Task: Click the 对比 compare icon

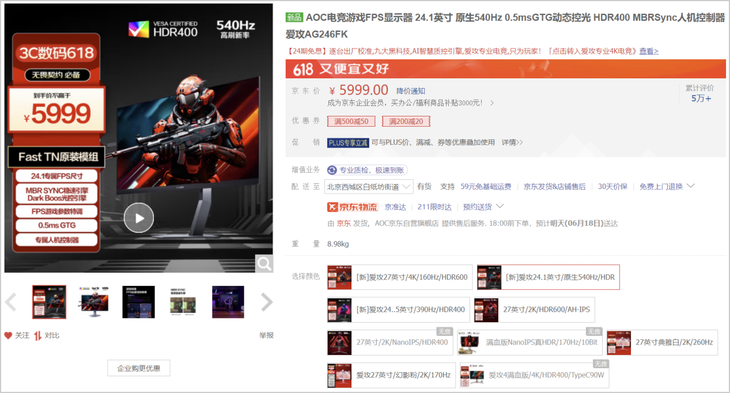Action: click(38, 335)
